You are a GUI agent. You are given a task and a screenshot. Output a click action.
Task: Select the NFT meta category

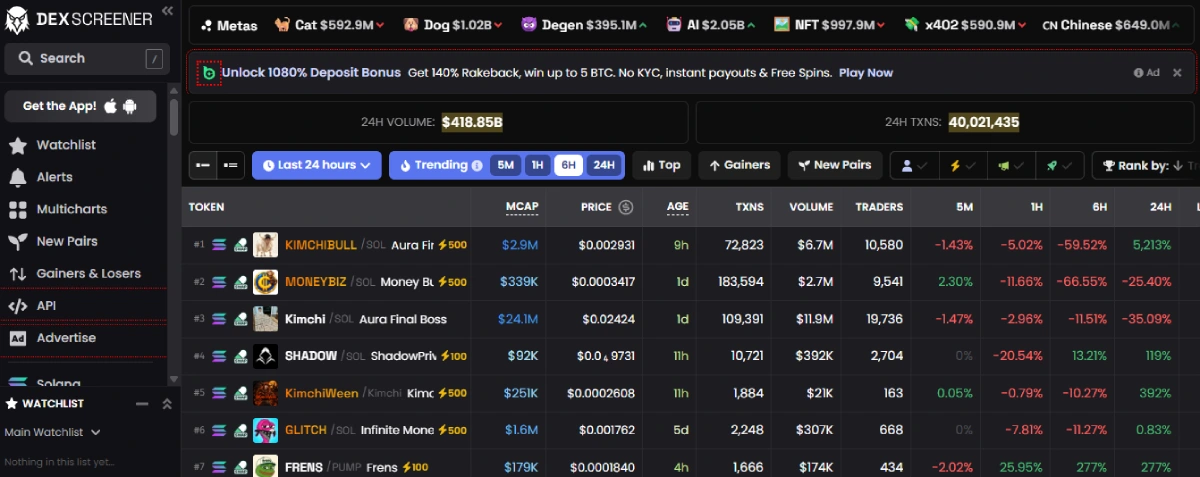pos(830,25)
